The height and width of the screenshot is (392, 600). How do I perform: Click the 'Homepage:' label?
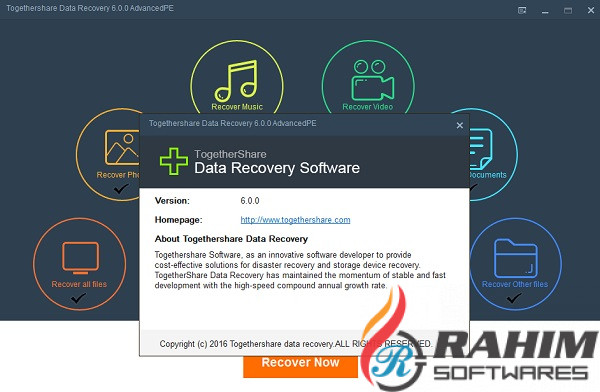pos(178,220)
